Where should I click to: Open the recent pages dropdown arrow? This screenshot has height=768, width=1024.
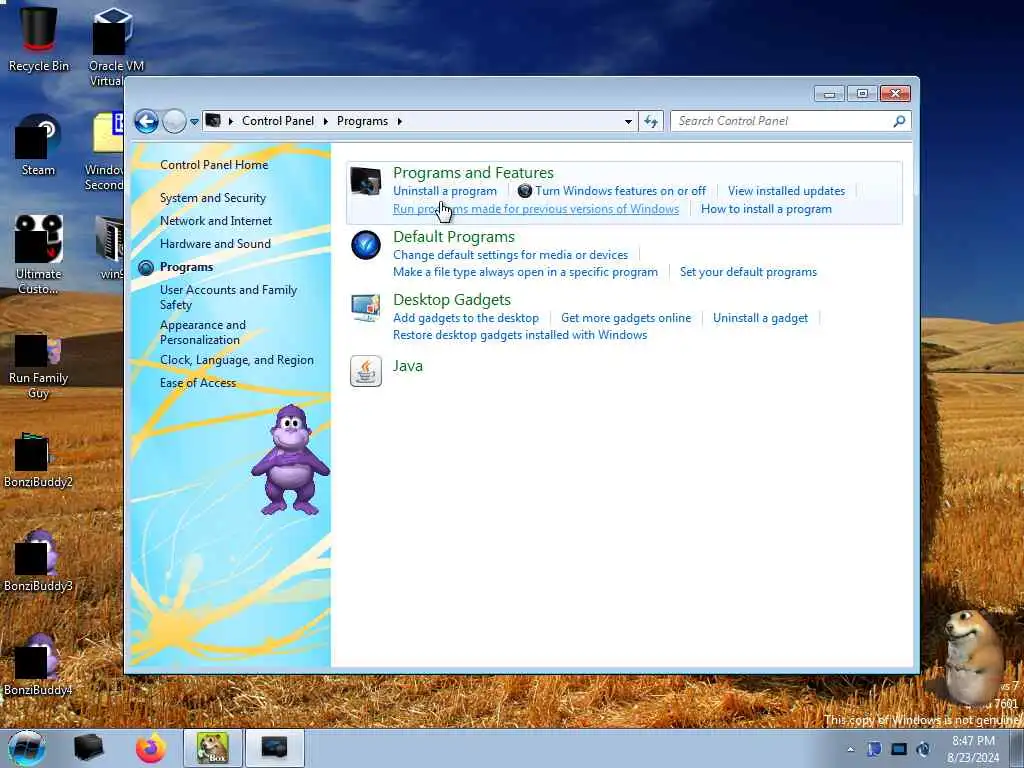pyautogui.click(x=194, y=121)
